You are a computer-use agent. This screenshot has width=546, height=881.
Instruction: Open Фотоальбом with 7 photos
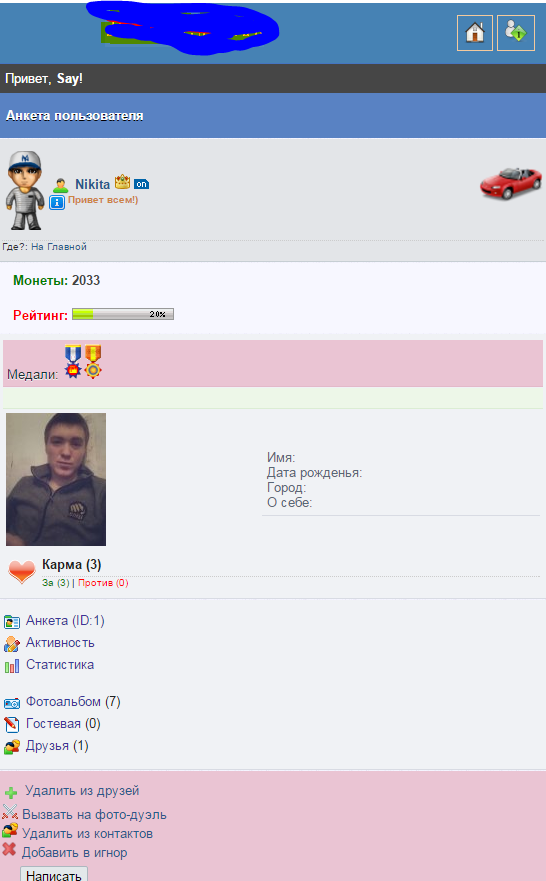click(x=73, y=701)
